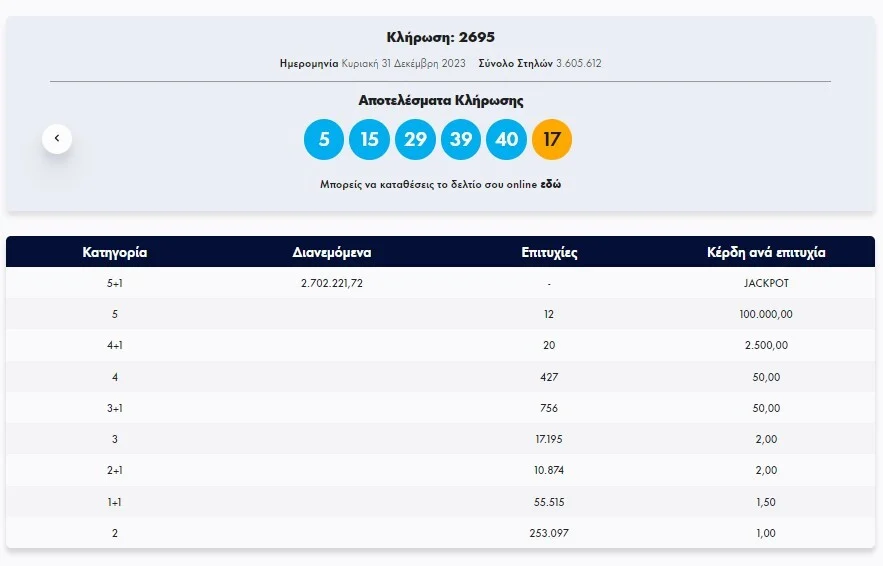Click the JACKPOT cell
The width and height of the screenshot is (883, 566).
(766, 283)
